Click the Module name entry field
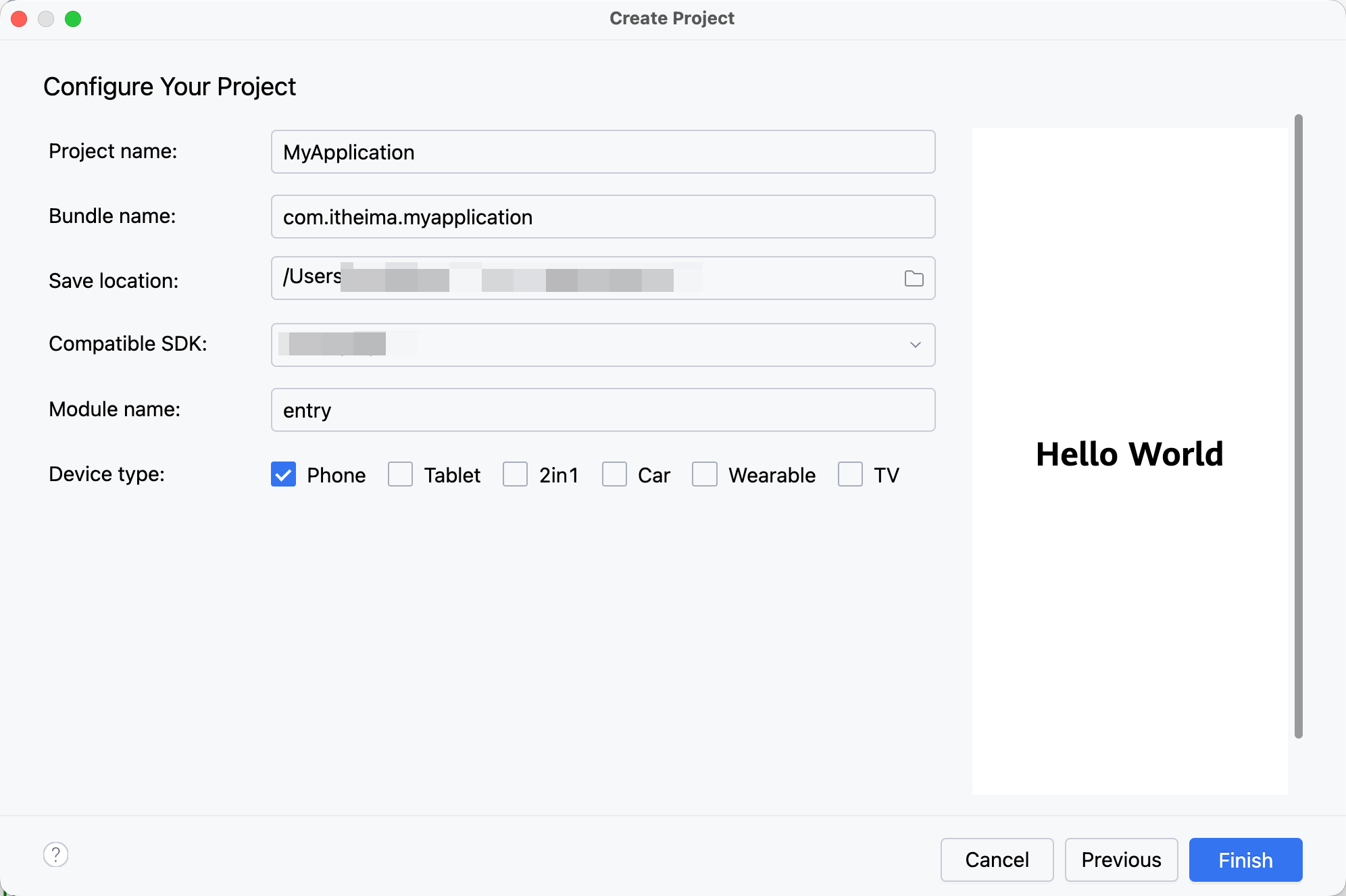This screenshot has height=896, width=1346. pyautogui.click(x=603, y=410)
